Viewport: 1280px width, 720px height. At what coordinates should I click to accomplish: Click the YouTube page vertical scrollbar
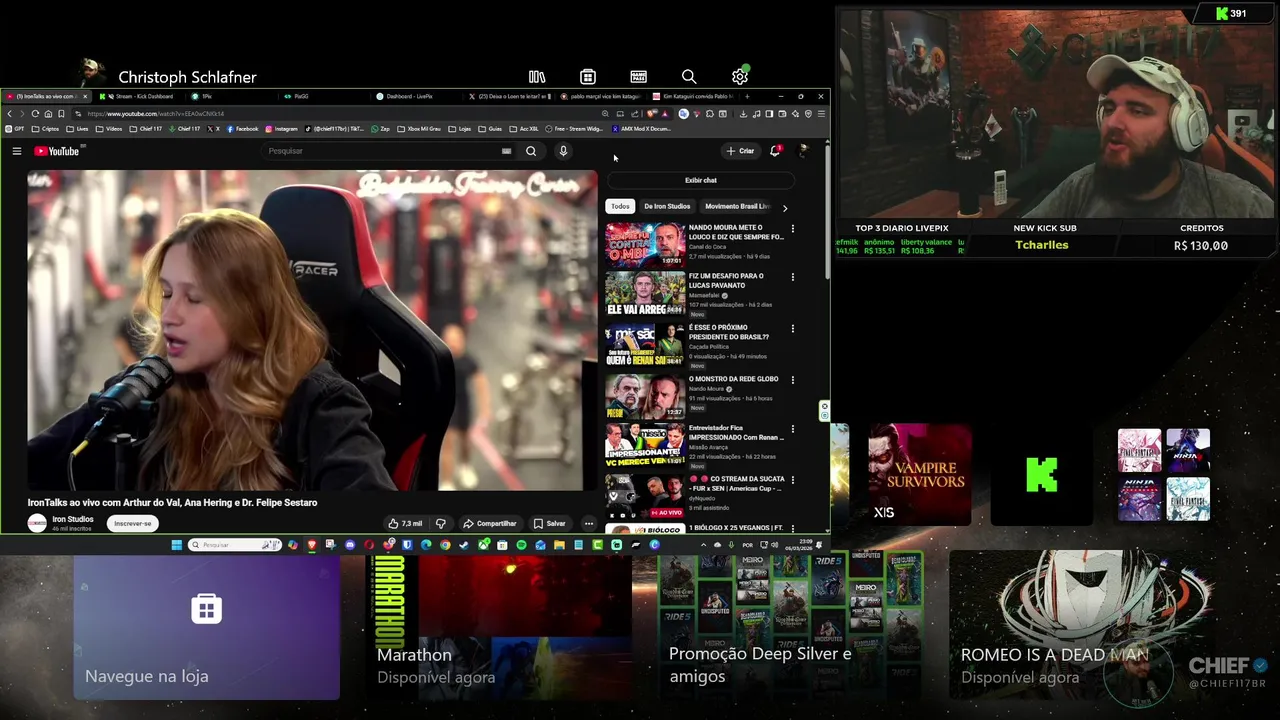[827, 210]
